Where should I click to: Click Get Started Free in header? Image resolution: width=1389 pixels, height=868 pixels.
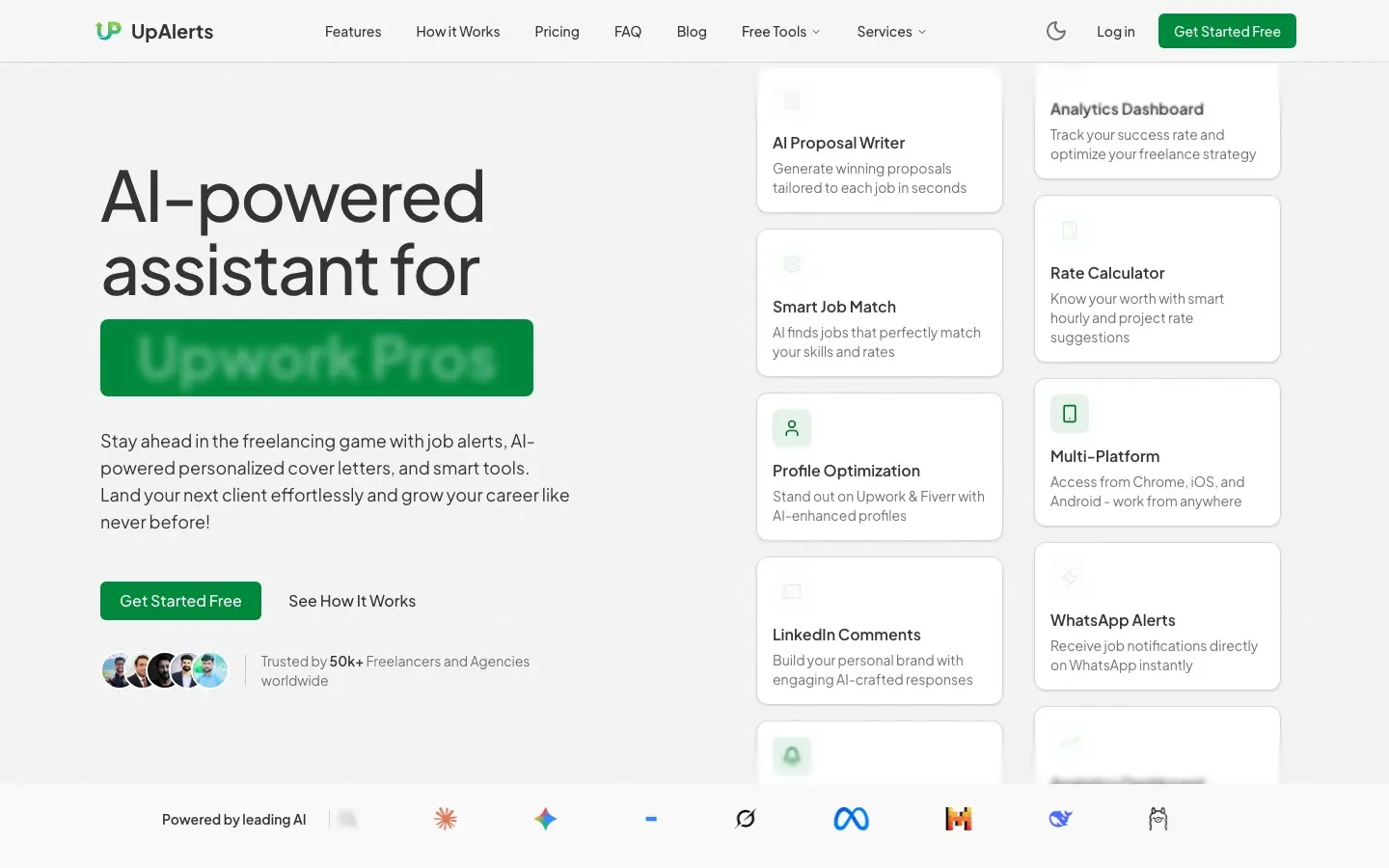click(x=1227, y=31)
